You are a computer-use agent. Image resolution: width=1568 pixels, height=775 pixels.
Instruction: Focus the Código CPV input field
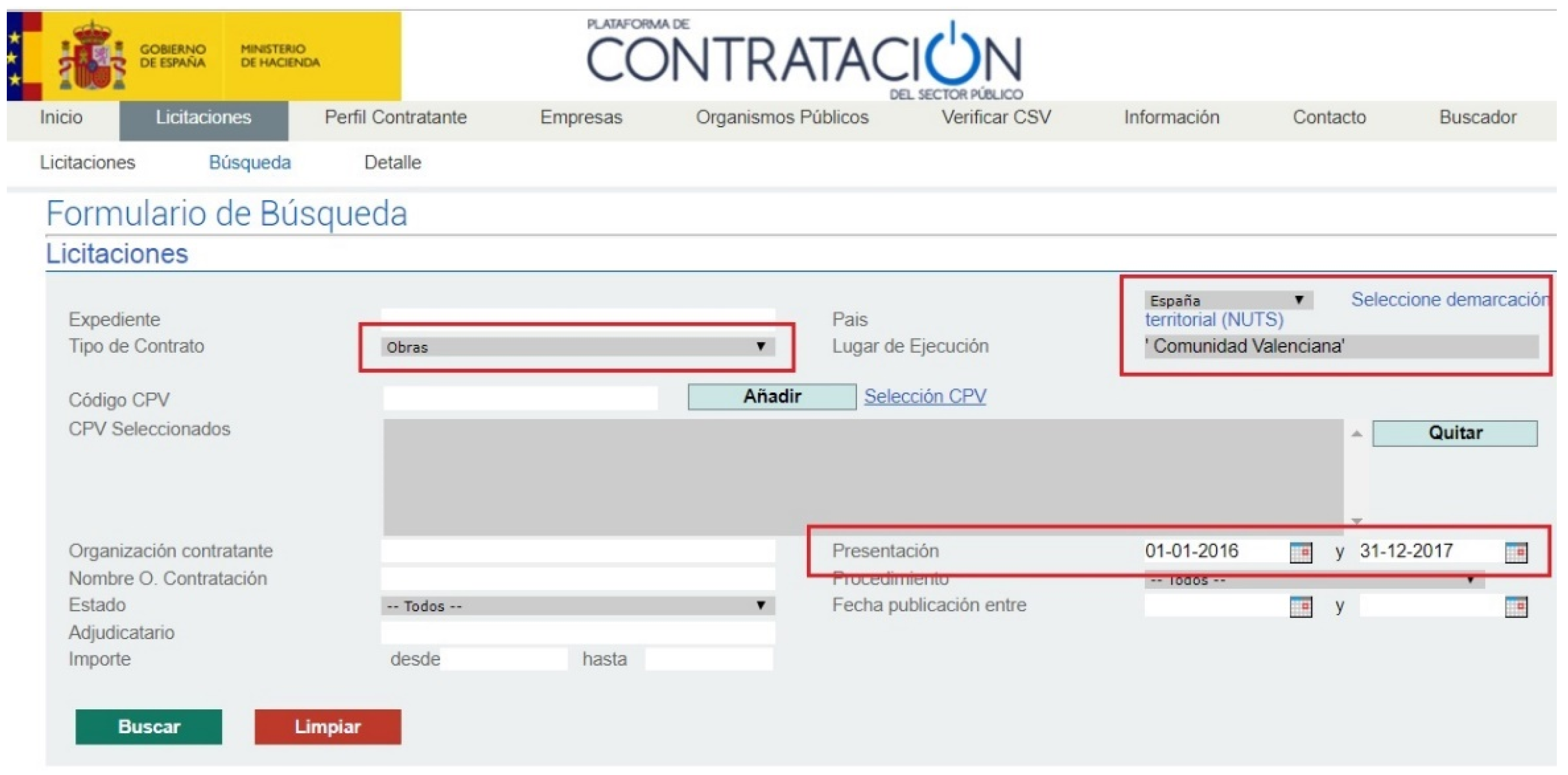tap(520, 398)
